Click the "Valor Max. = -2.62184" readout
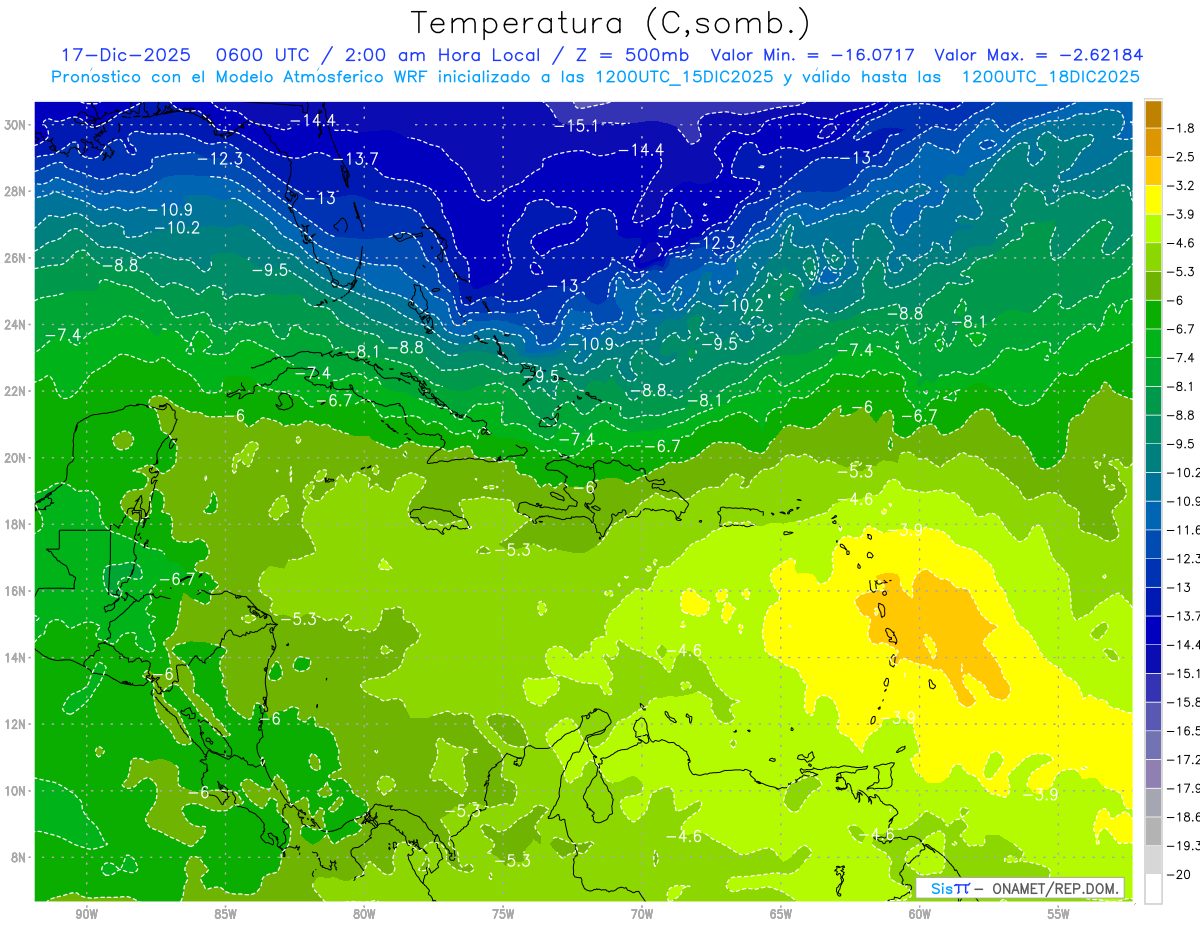This screenshot has width=1200, height=927. click(1038, 55)
